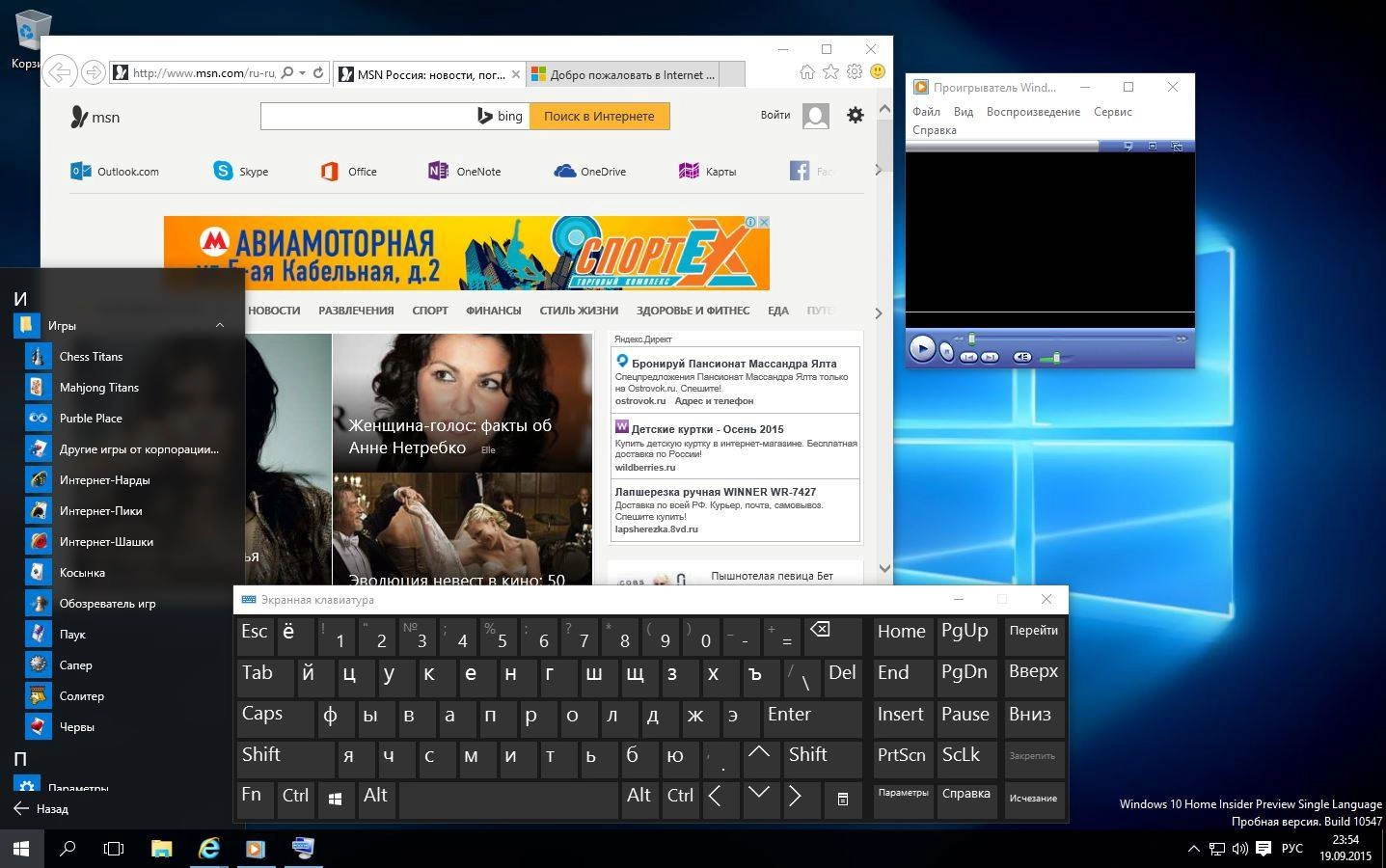This screenshot has height=868, width=1386.
Task: Open the Сервис menu in Media Player
Action: coord(1112,112)
